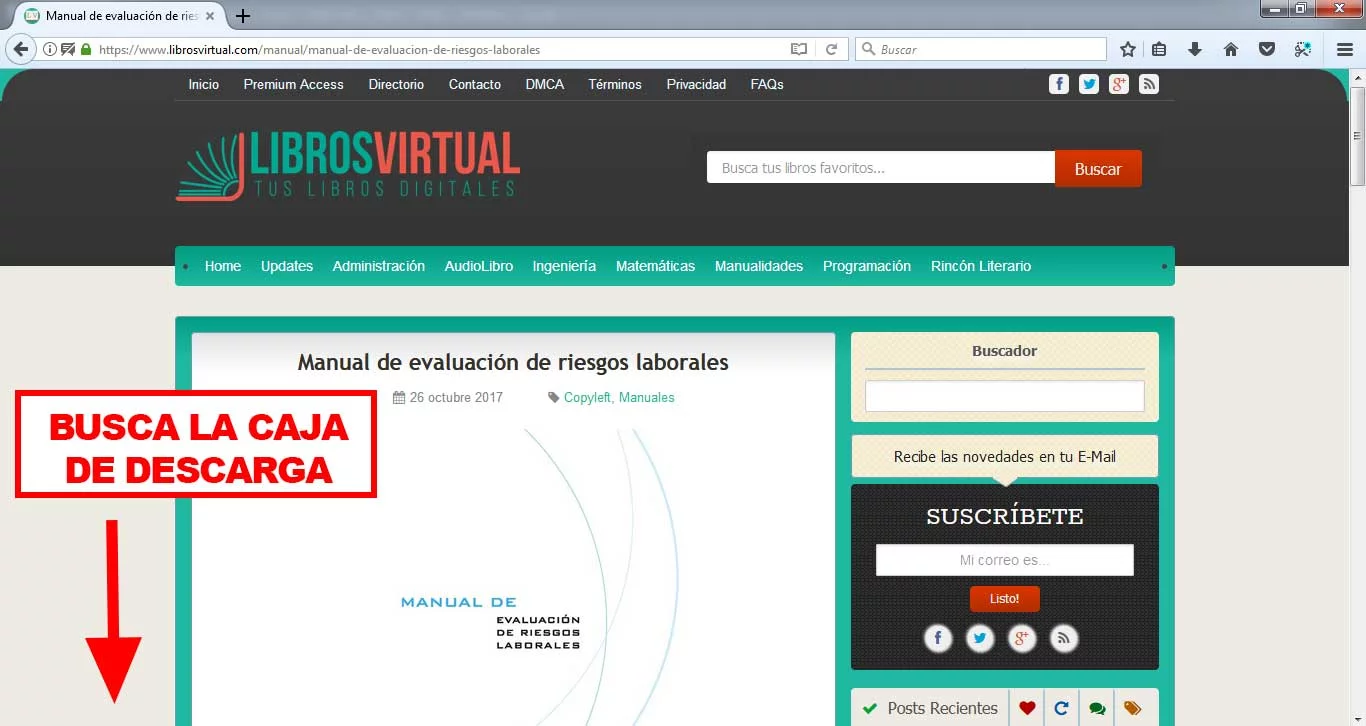Screen dimensions: 1366x726
Task: Click the page vertical scrollbar thumb
Action: [x=1357, y=135]
